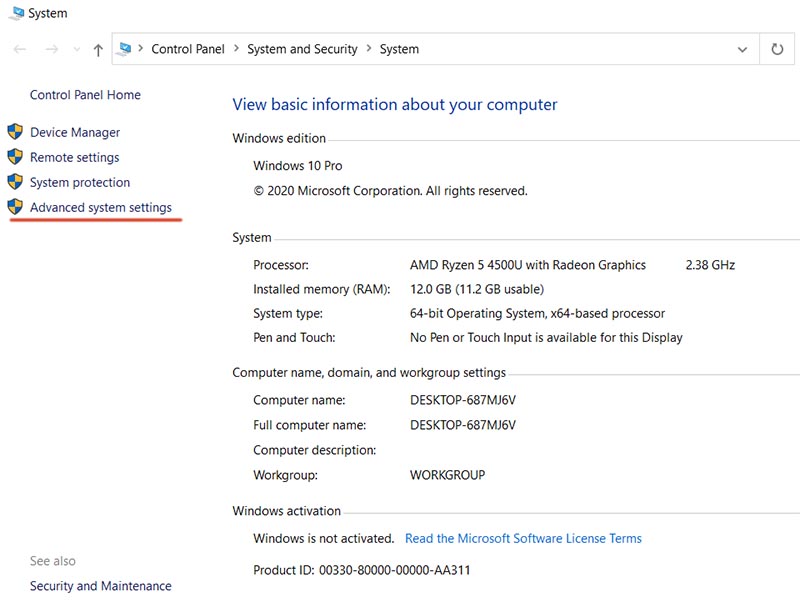The width and height of the screenshot is (800, 607).
Task: Go forward with the forward arrow
Action: pyautogui.click(x=52, y=49)
